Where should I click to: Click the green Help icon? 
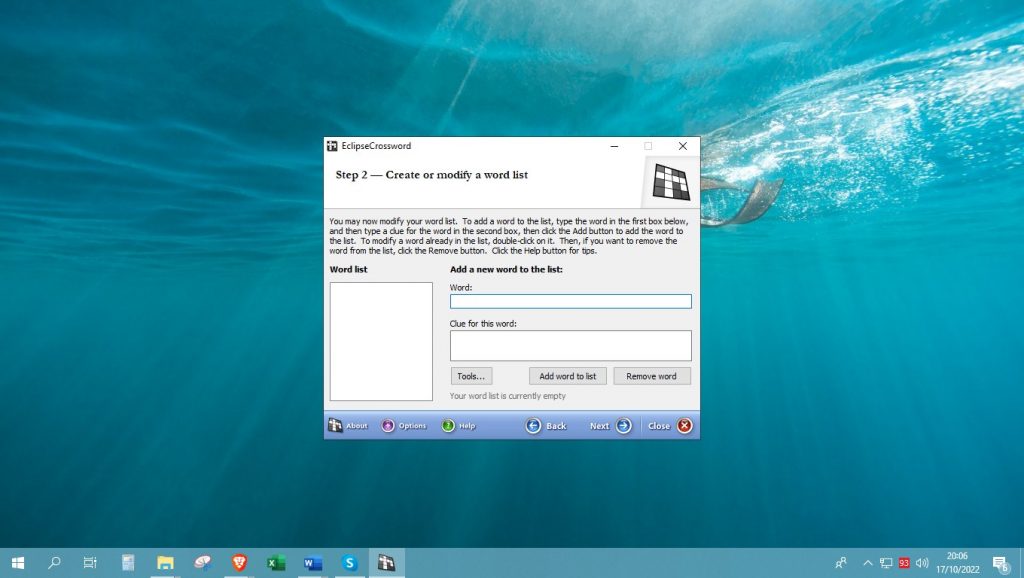pyautogui.click(x=458, y=426)
